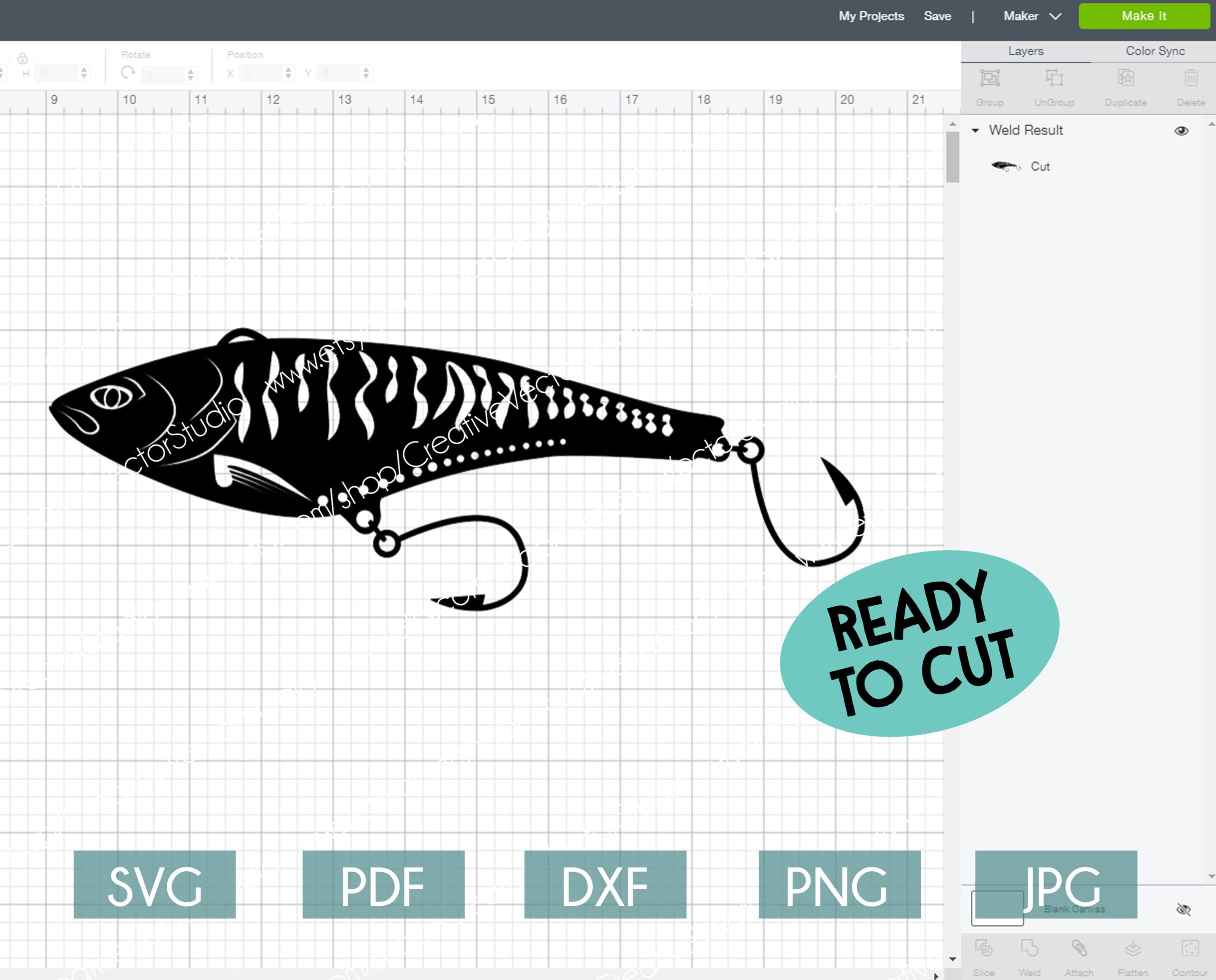Open My Projects
1216x980 pixels.
[x=871, y=16]
